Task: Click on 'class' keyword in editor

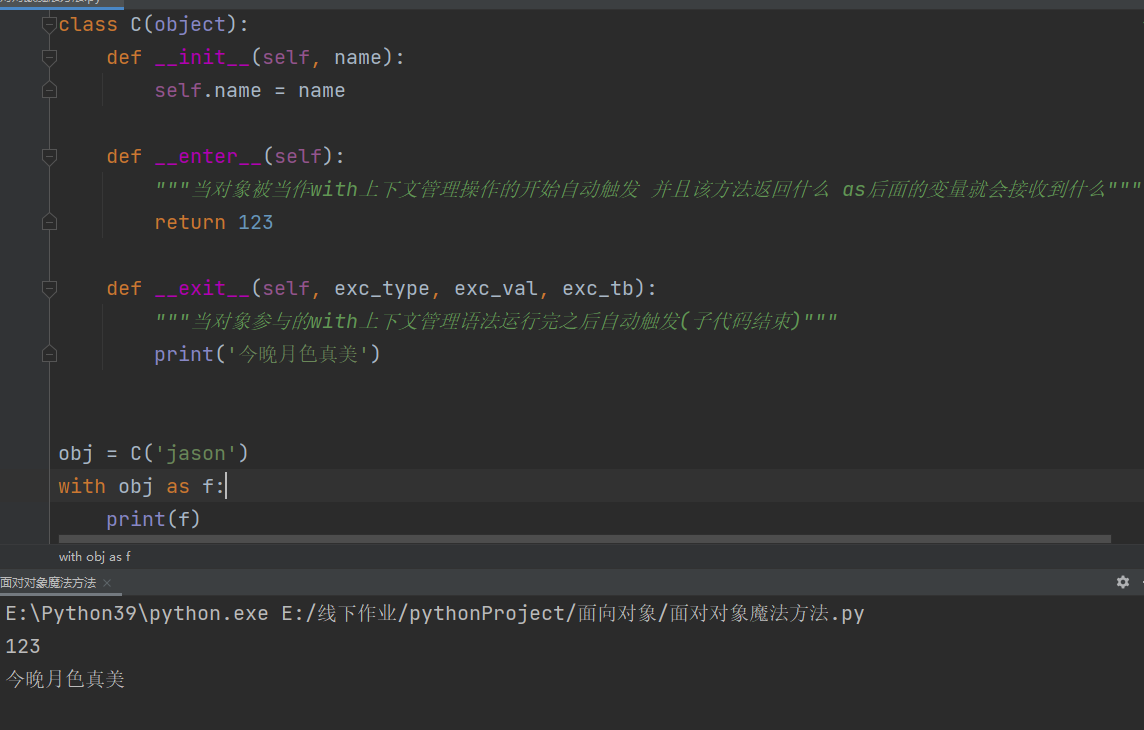Action: pyautogui.click(x=88, y=25)
